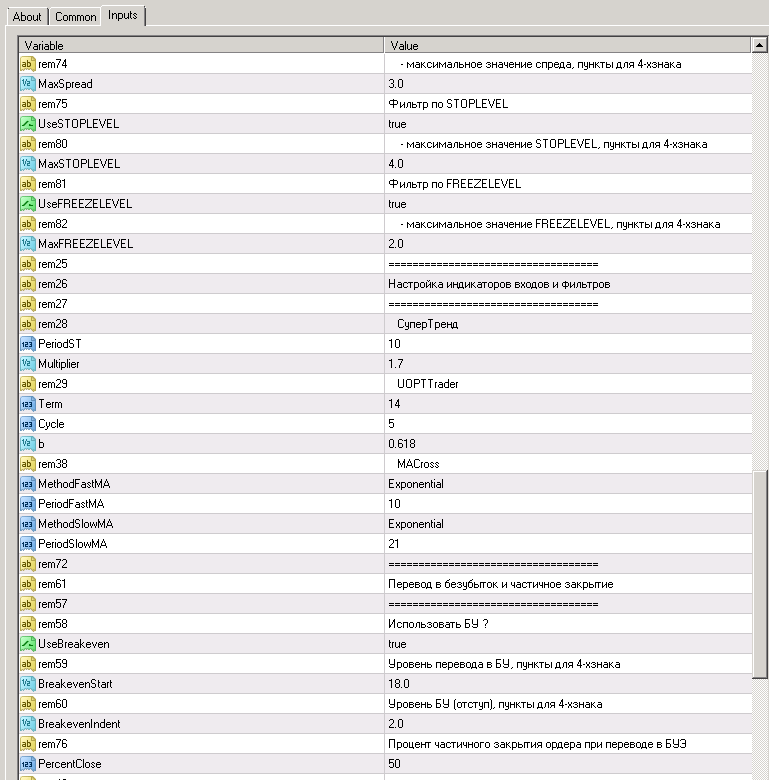Image resolution: width=769 pixels, height=780 pixels.
Task: Click the double icon beside BreakevenIndent
Action: coord(28,724)
